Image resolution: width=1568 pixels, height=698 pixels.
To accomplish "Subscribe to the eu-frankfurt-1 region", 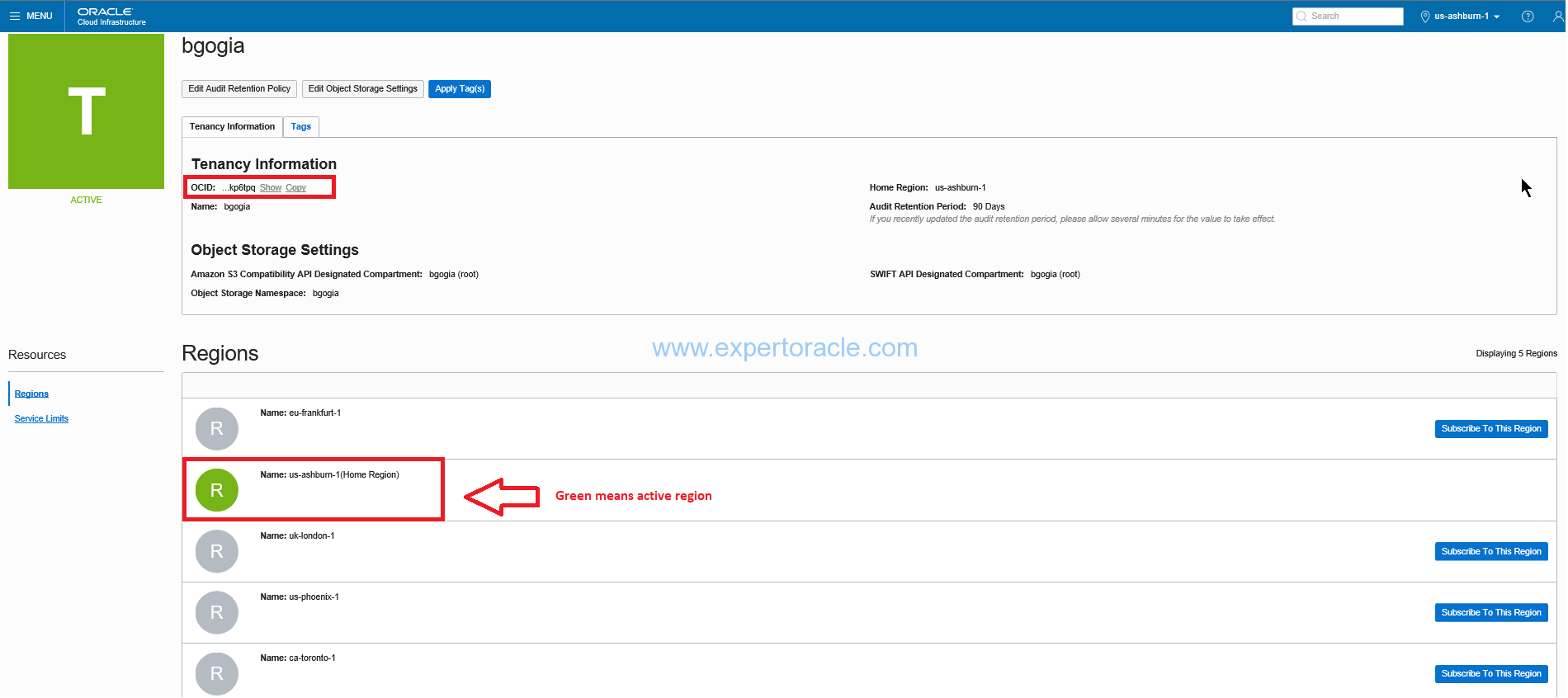I will (x=1491, y=429).
